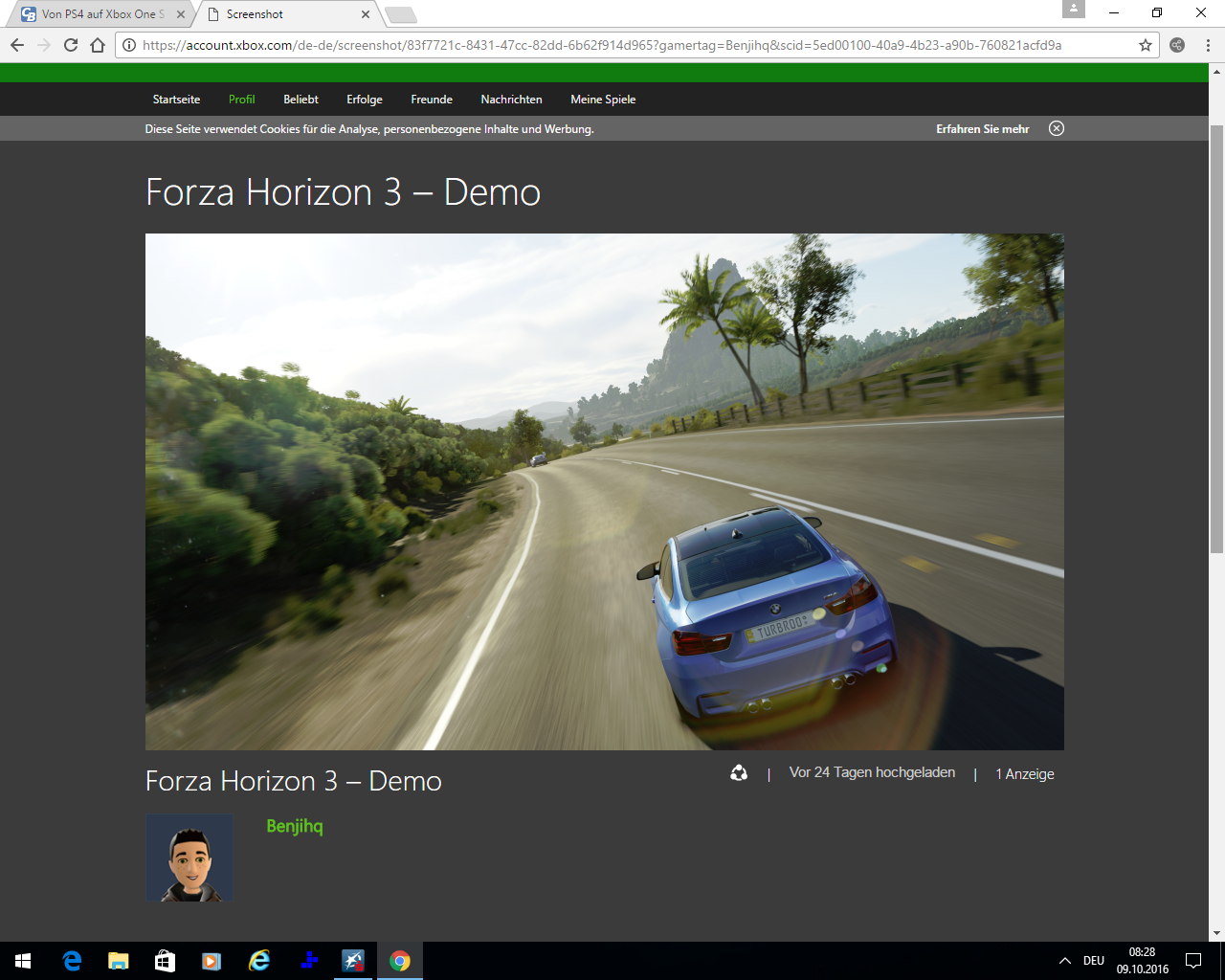Image resolution: width=1225 pixels, height=980 pixels.
Task: Go back using browser back arrow
Action: click(17, 45)
